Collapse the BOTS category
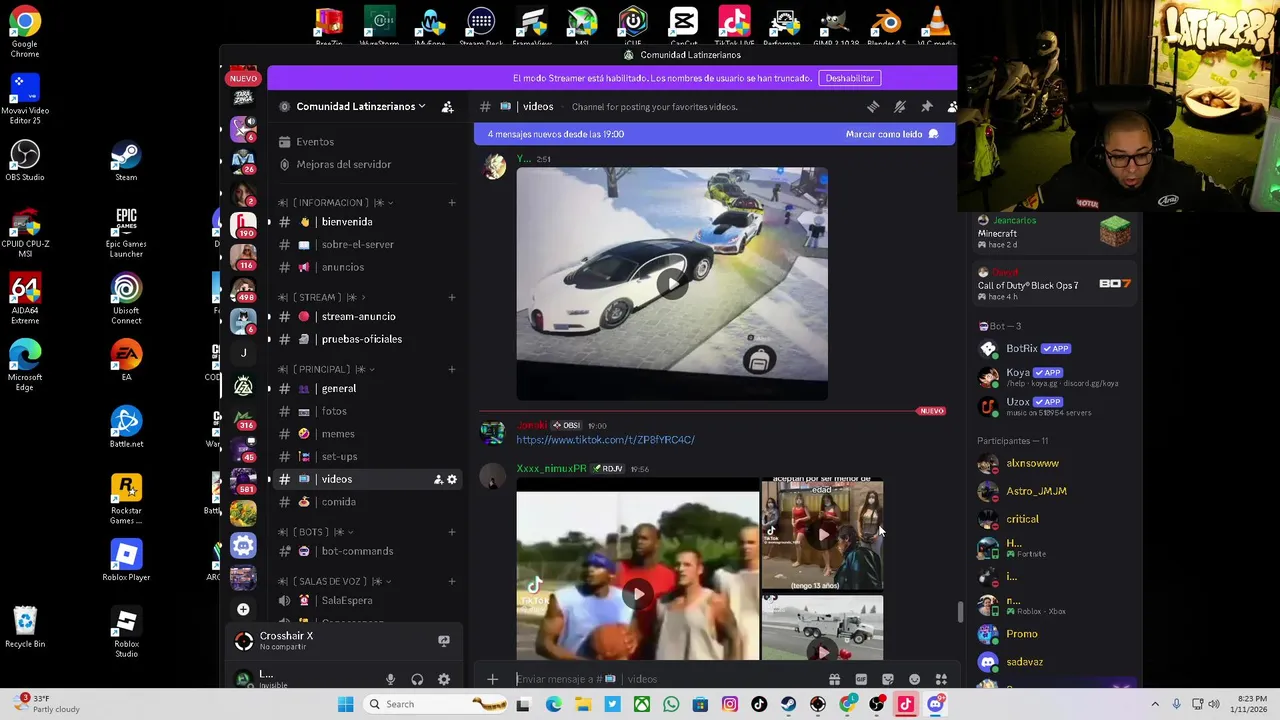 coord(315,532)
